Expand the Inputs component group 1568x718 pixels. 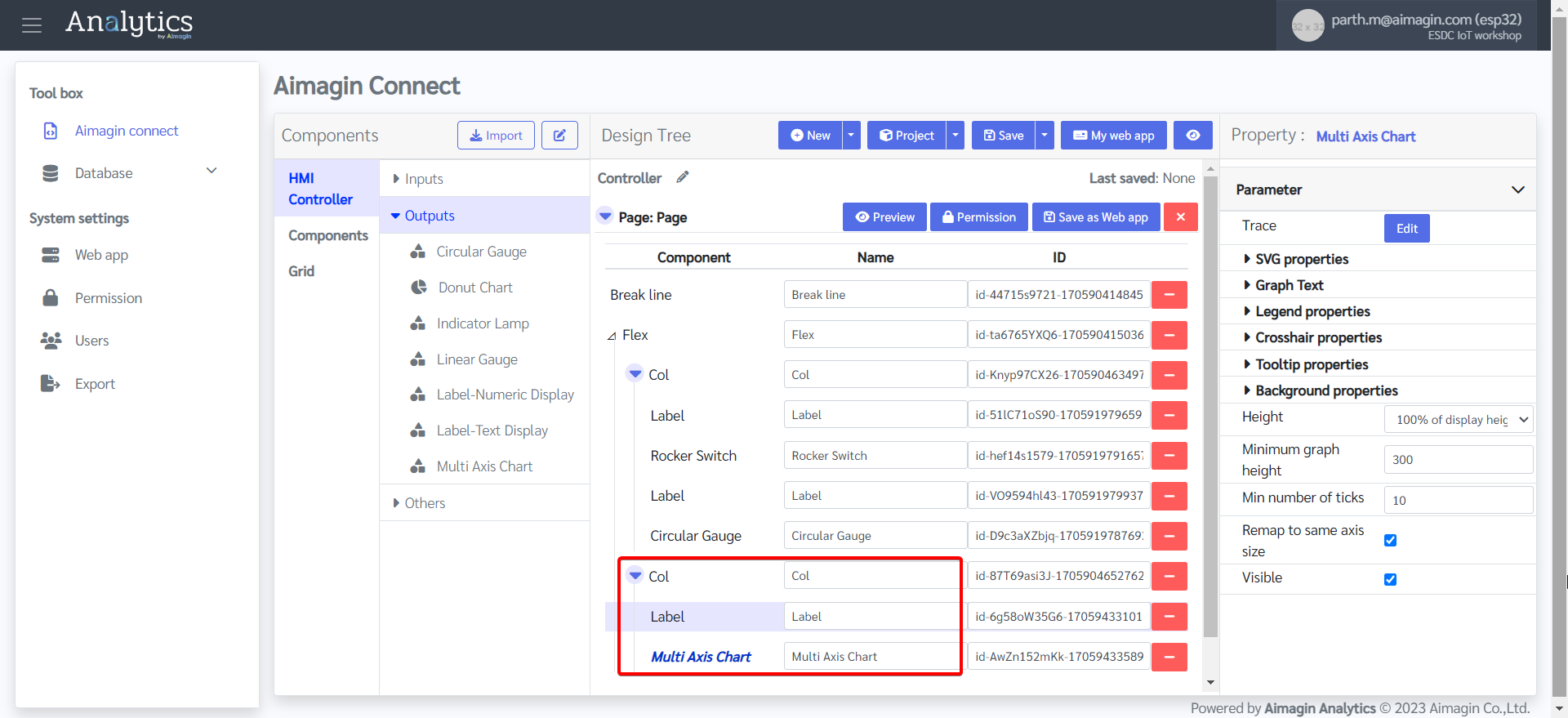point(395,179)
